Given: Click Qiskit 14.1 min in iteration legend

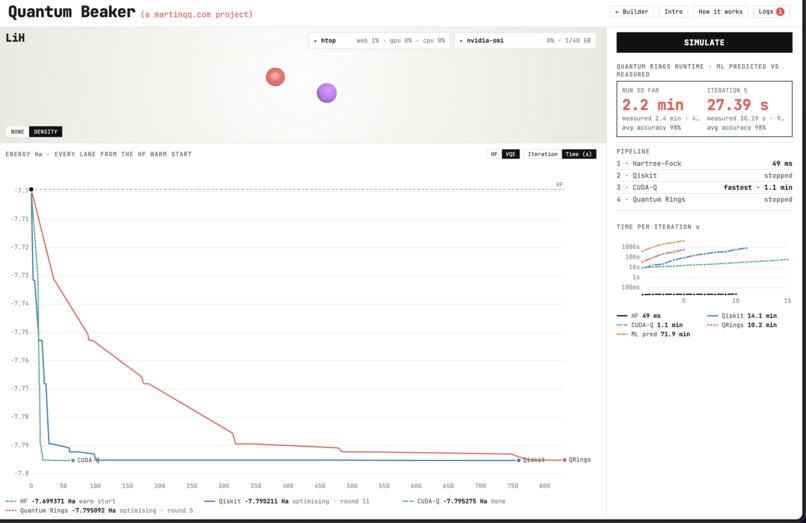Looking at the screenshot, I should coord(742,316).
